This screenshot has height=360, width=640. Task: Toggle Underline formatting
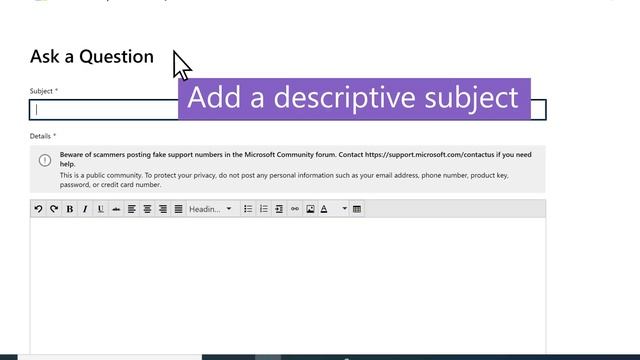pos(100,209)
